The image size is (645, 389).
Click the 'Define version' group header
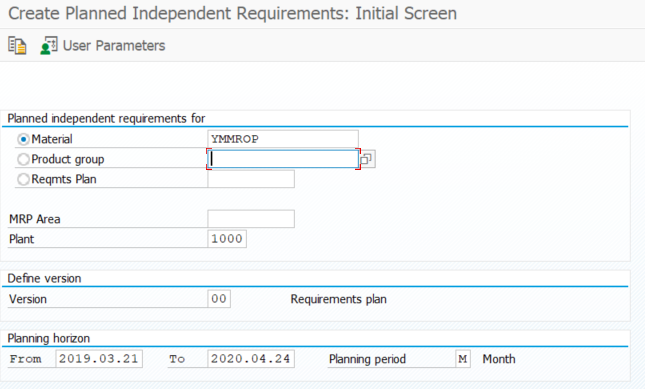tap(44, 278)
